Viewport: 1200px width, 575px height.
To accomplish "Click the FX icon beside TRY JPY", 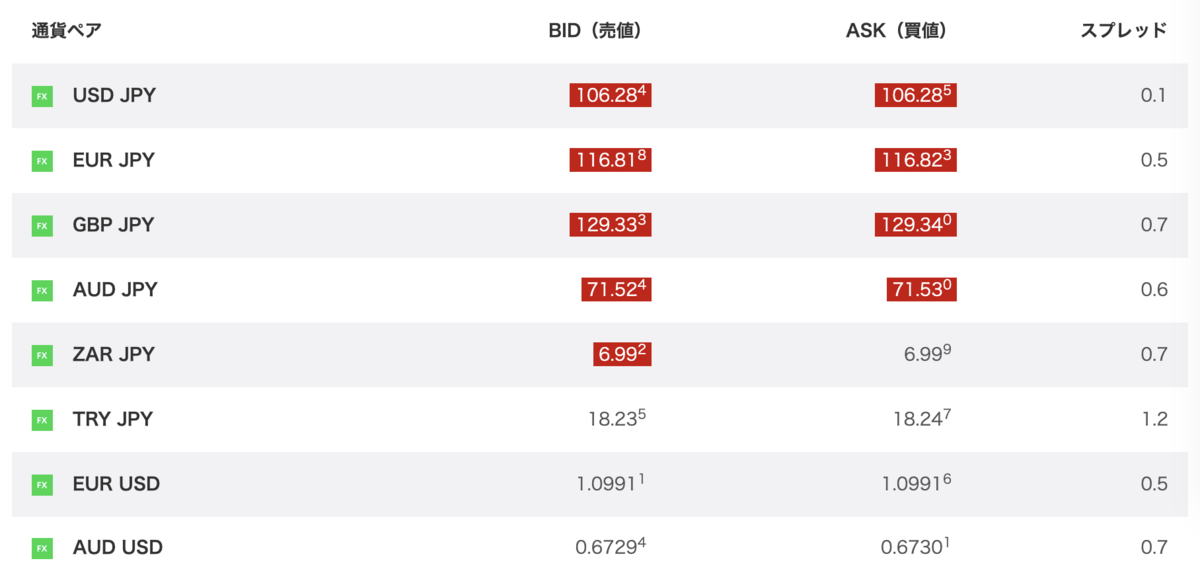I will click(42, 420).
